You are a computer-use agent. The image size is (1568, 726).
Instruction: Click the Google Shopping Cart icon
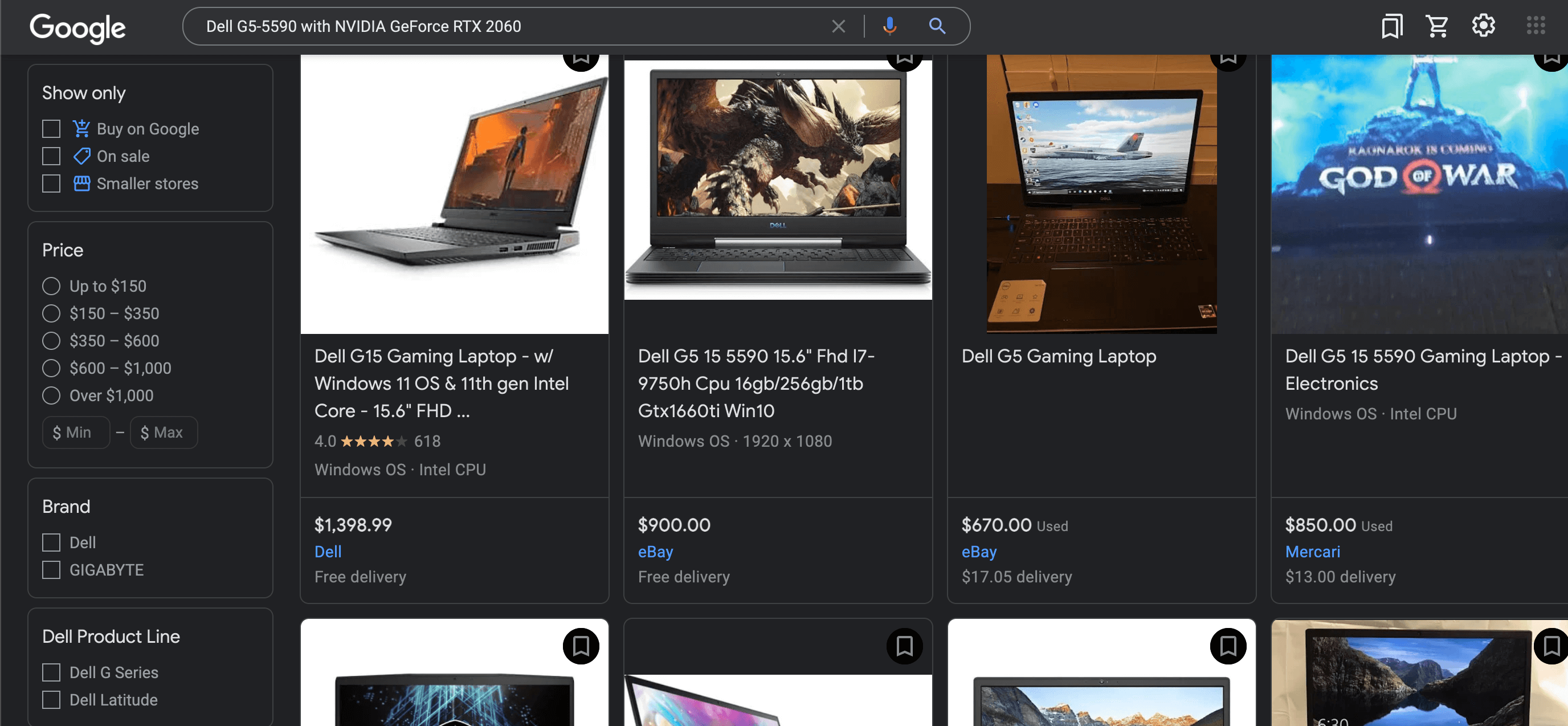1436,26
